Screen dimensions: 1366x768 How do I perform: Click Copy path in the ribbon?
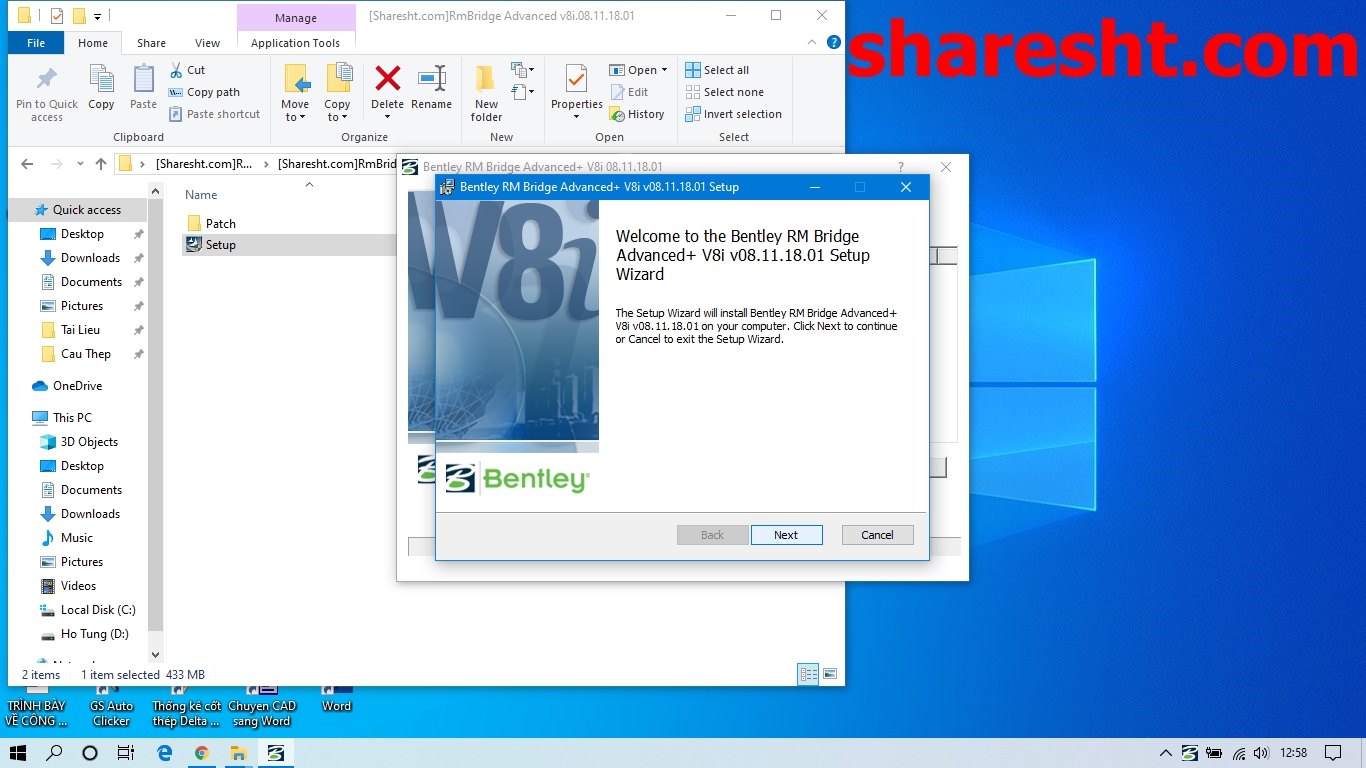pyautogui.click(x=204, y=92)
